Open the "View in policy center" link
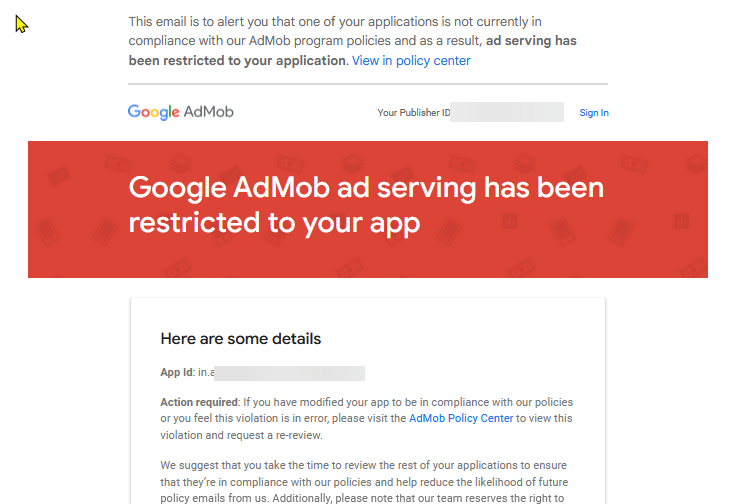 (x=411, y=61)
